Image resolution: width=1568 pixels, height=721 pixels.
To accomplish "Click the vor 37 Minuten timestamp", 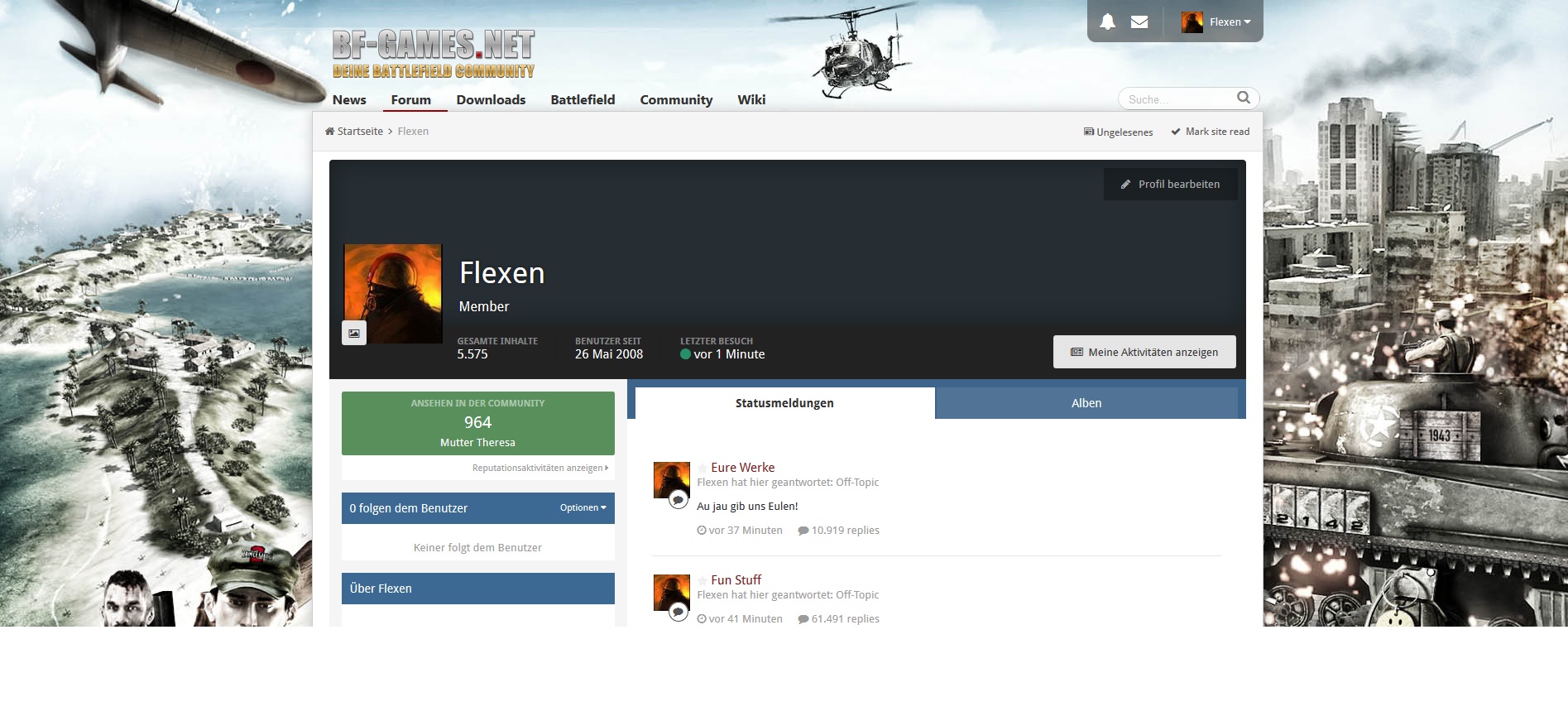I will click(x=740, y=531).
